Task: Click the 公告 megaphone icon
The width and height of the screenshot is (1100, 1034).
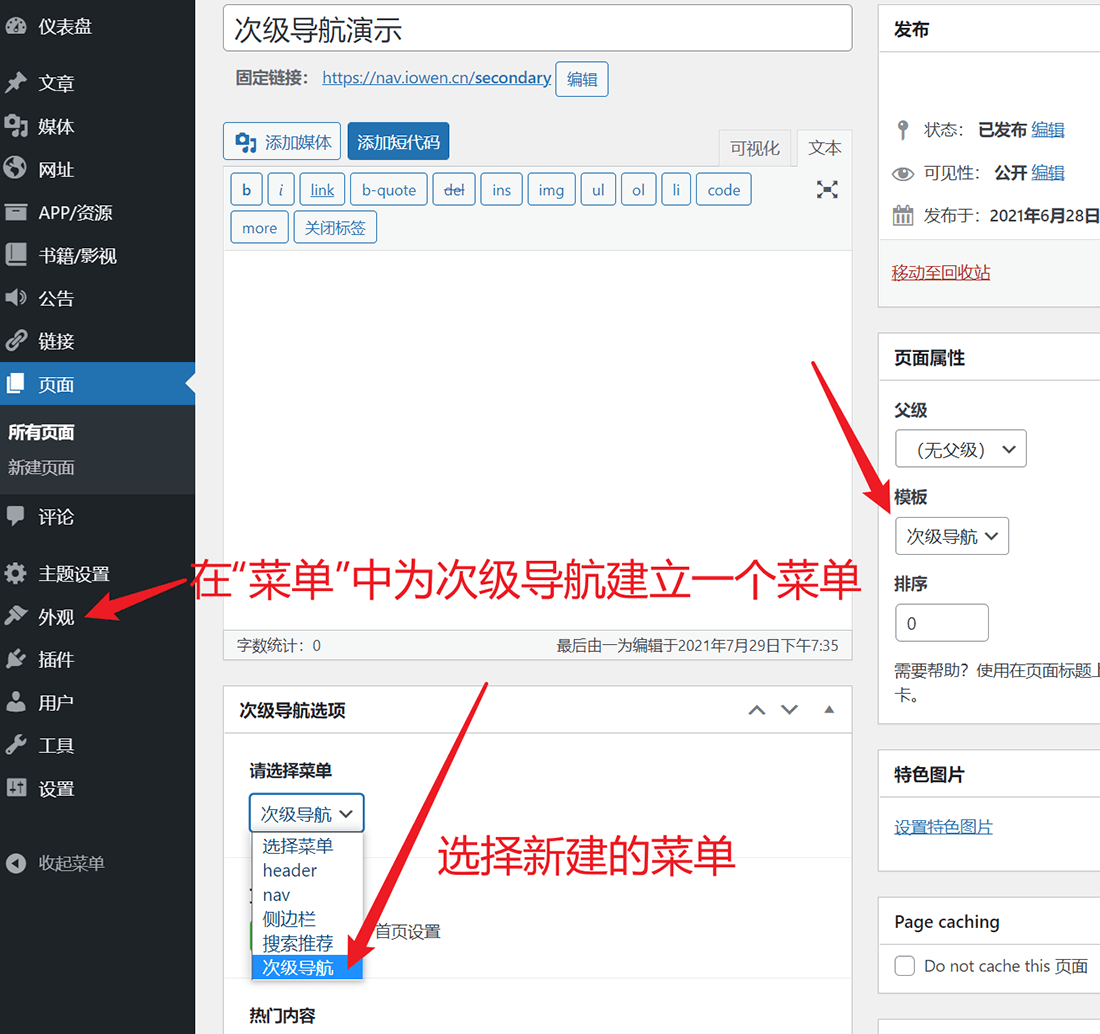Action: (x=15, y=298)
